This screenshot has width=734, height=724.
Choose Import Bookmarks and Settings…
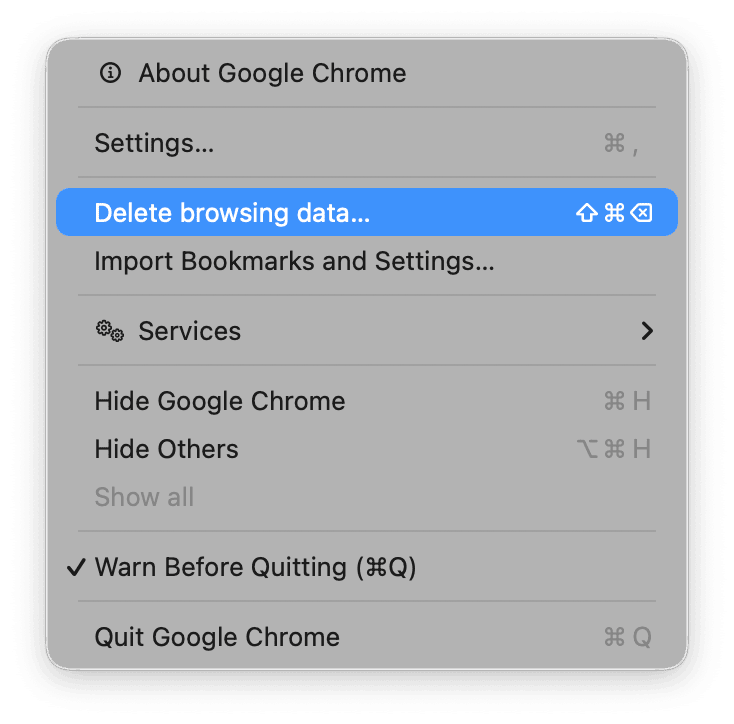[294, 261]
